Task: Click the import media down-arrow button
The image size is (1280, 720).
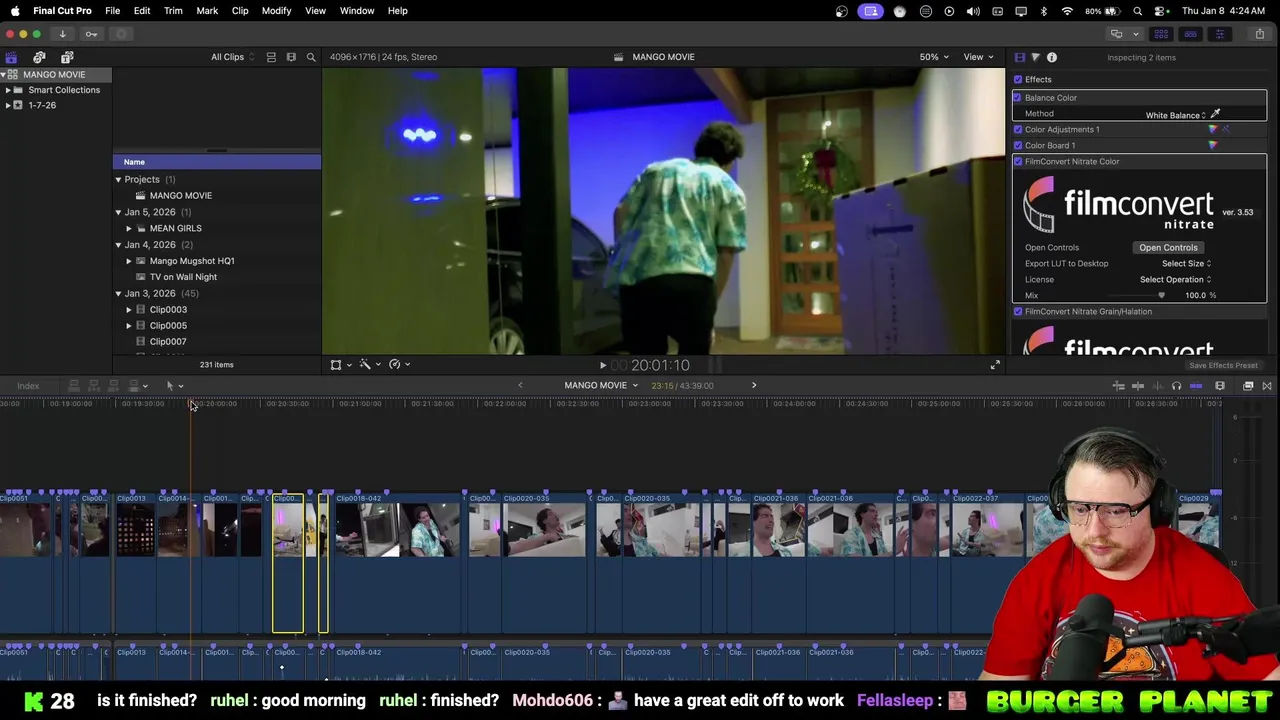Action: coord(62,34)
